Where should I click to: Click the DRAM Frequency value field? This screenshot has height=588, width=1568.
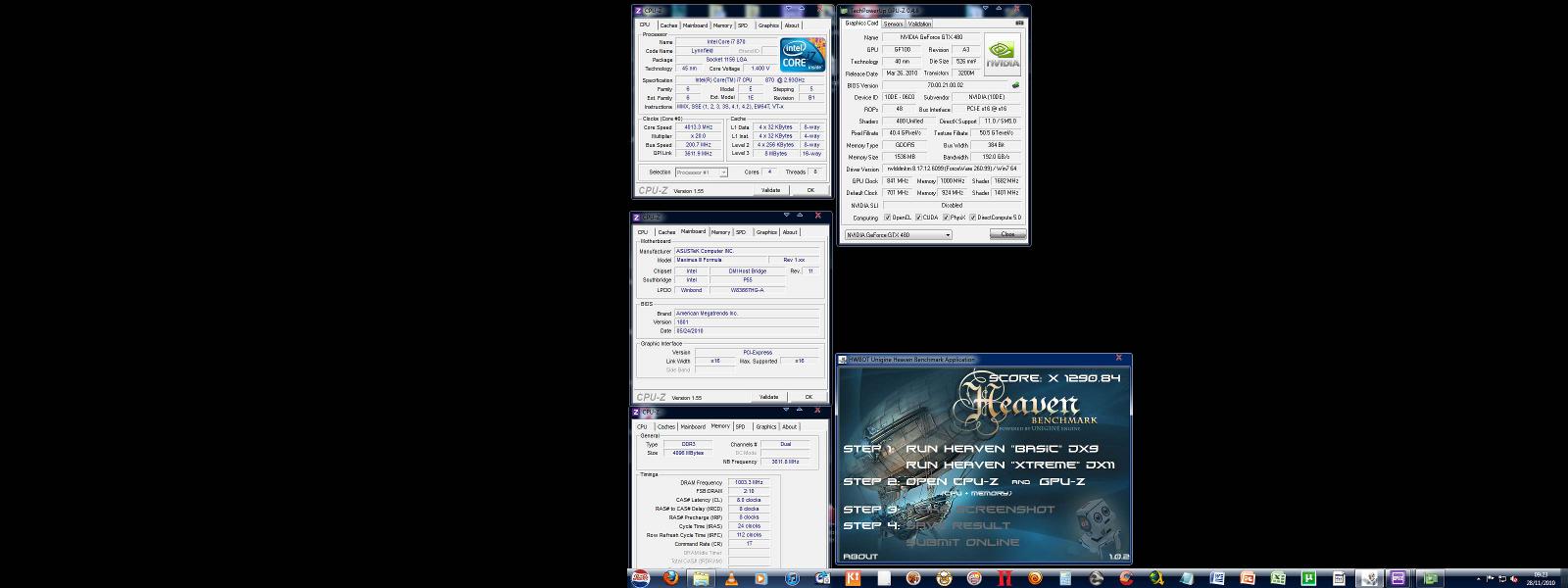[x=749, y=482]
